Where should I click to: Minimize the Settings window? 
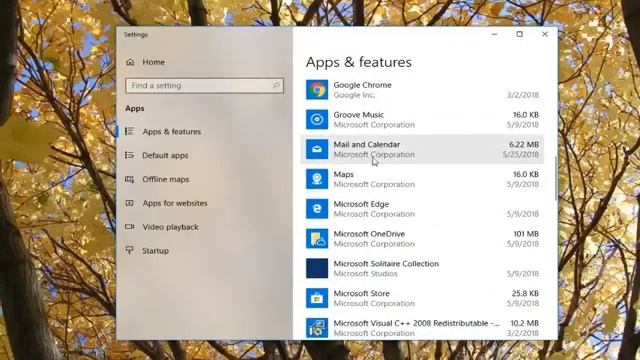[494, 34]
